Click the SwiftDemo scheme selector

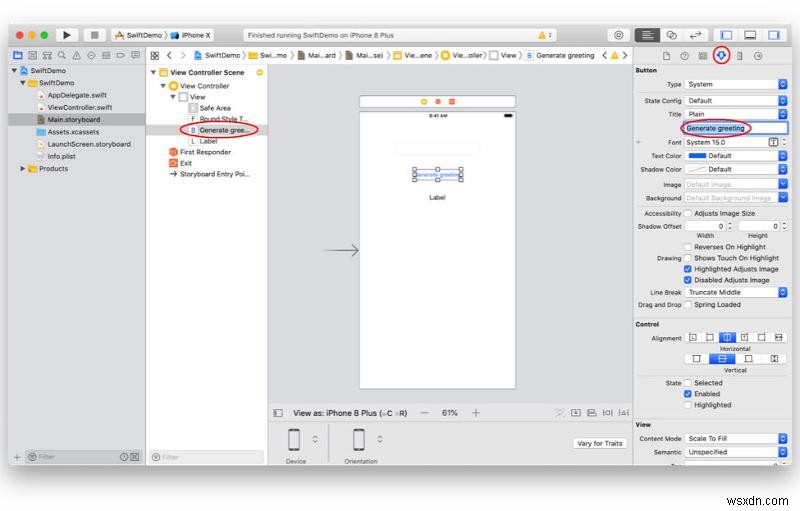(x=138, y=35)
